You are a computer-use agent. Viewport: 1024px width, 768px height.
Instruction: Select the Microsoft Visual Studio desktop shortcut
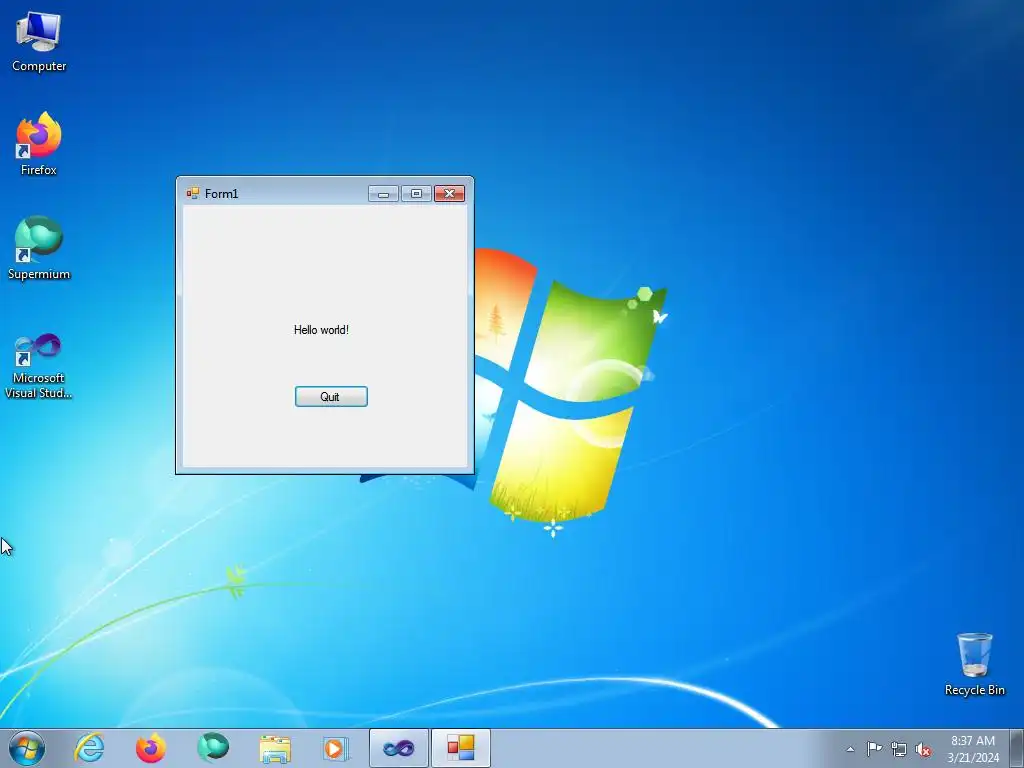[39, 366]
